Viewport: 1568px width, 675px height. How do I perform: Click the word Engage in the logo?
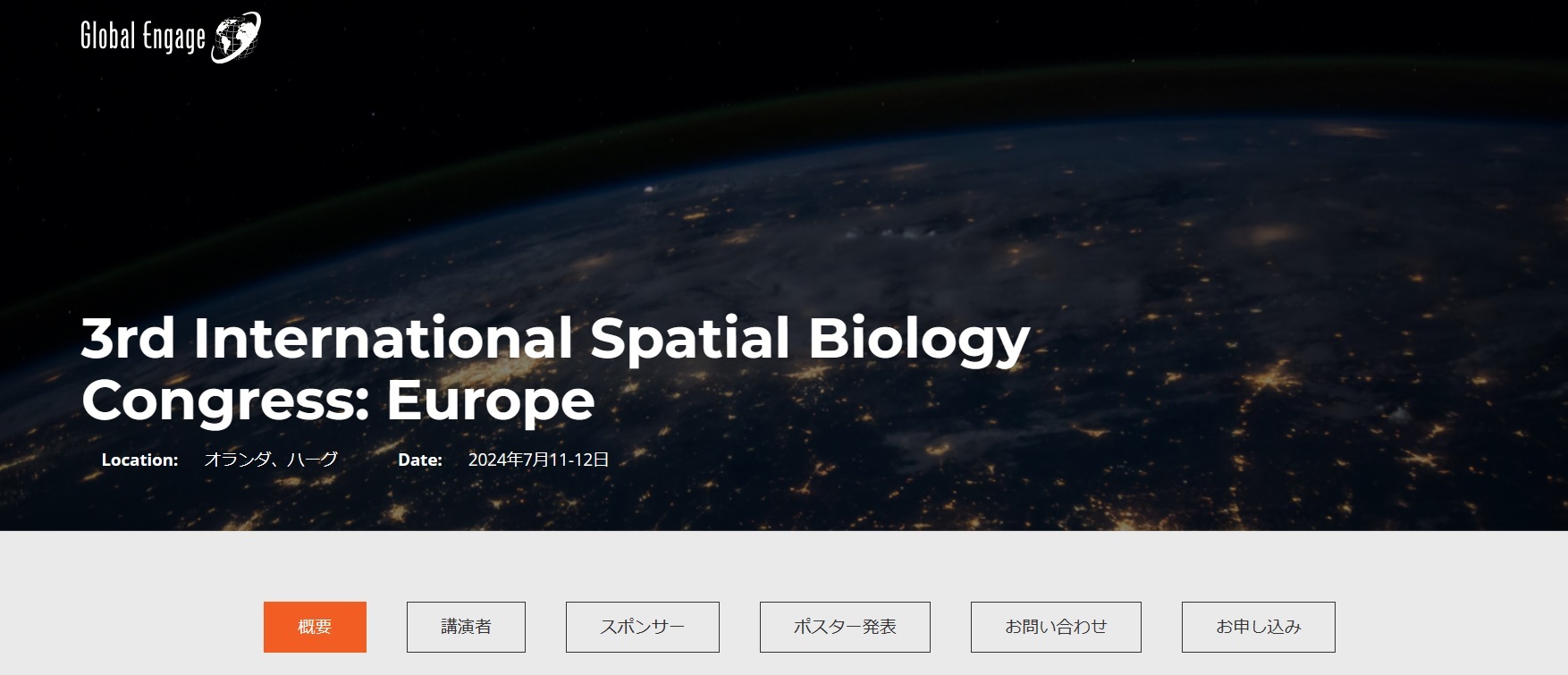(174, 38)
